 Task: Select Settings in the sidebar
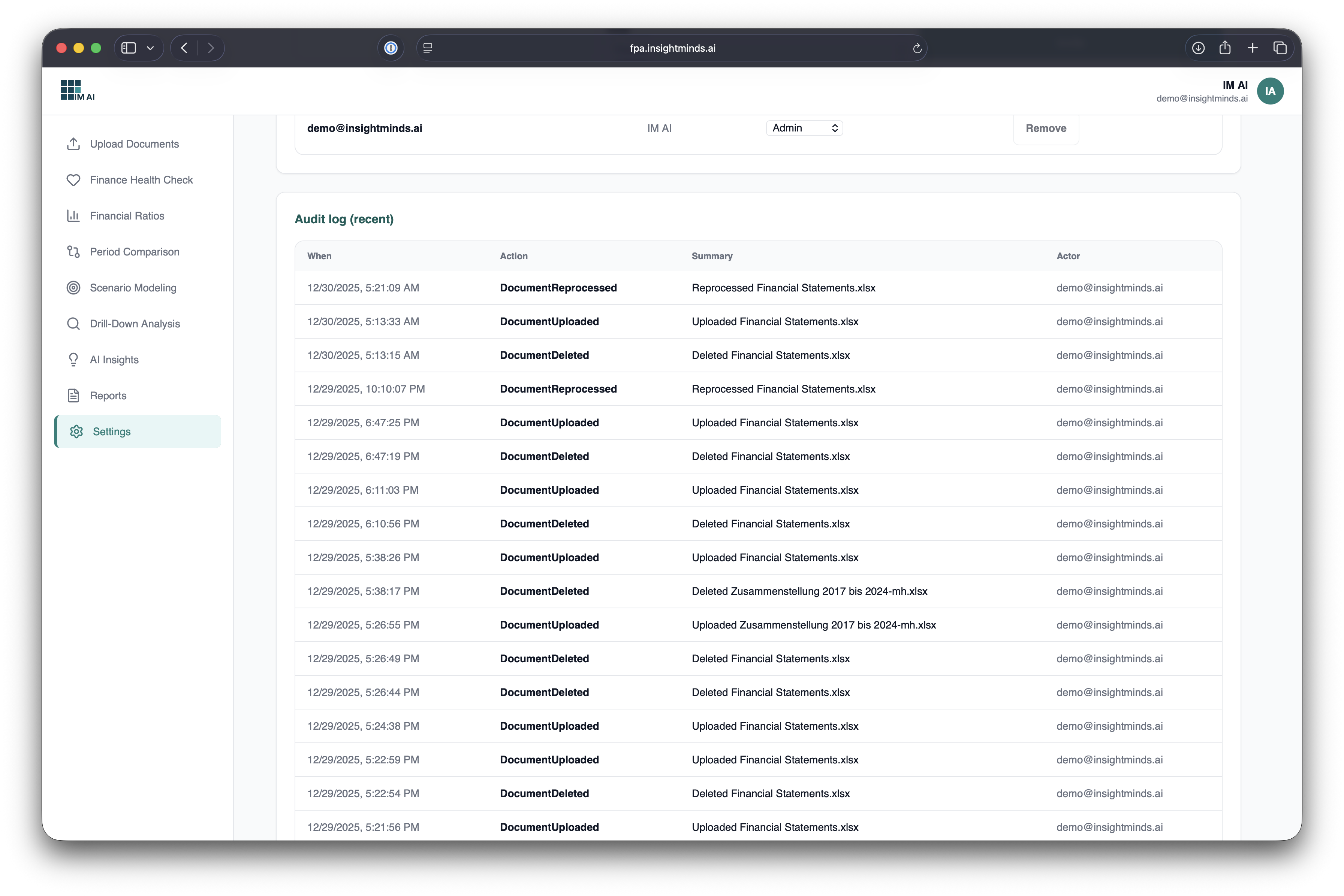pos(111,432)
